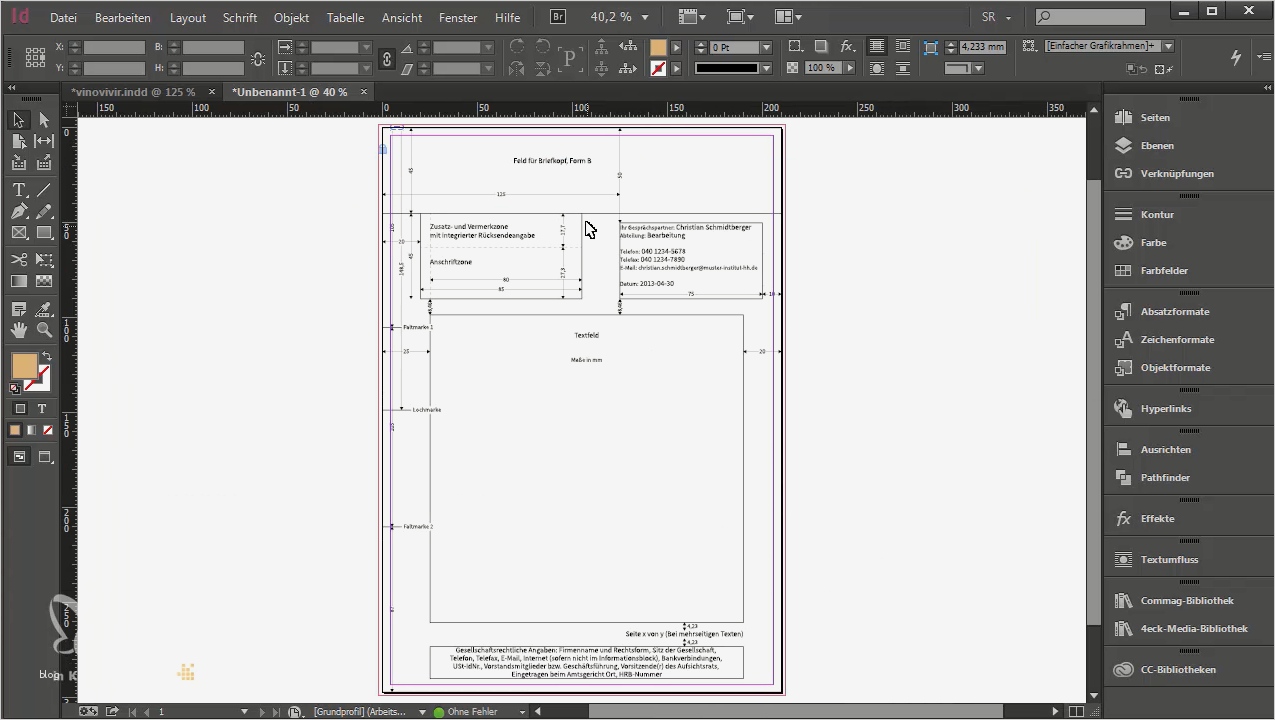Toggle transparency blend effects fx

point(847,47)
